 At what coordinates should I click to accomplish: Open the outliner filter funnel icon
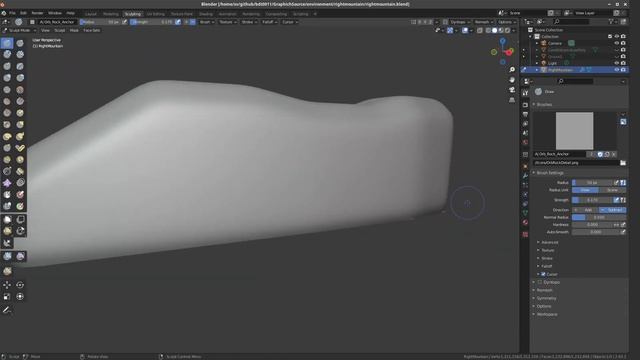tap(611, 22)
